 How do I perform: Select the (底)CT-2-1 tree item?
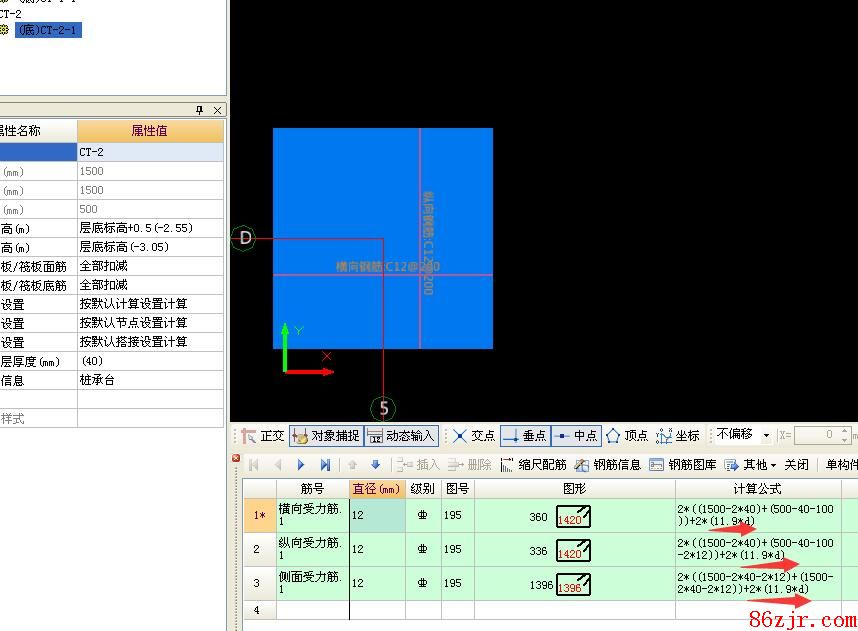[x=47, y=30]
